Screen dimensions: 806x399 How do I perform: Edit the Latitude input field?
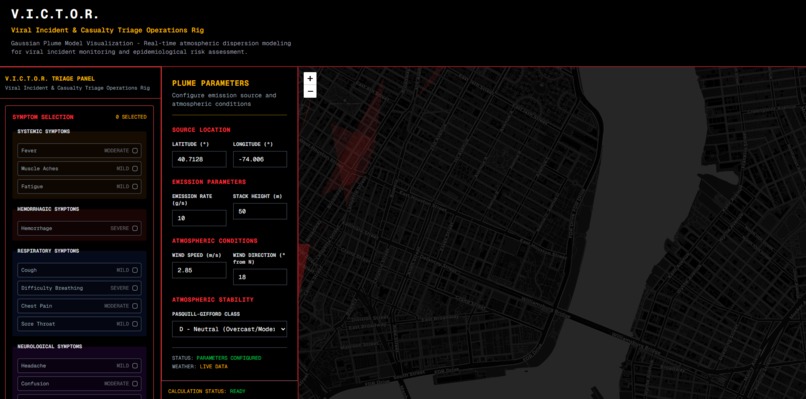coord(199,159)
